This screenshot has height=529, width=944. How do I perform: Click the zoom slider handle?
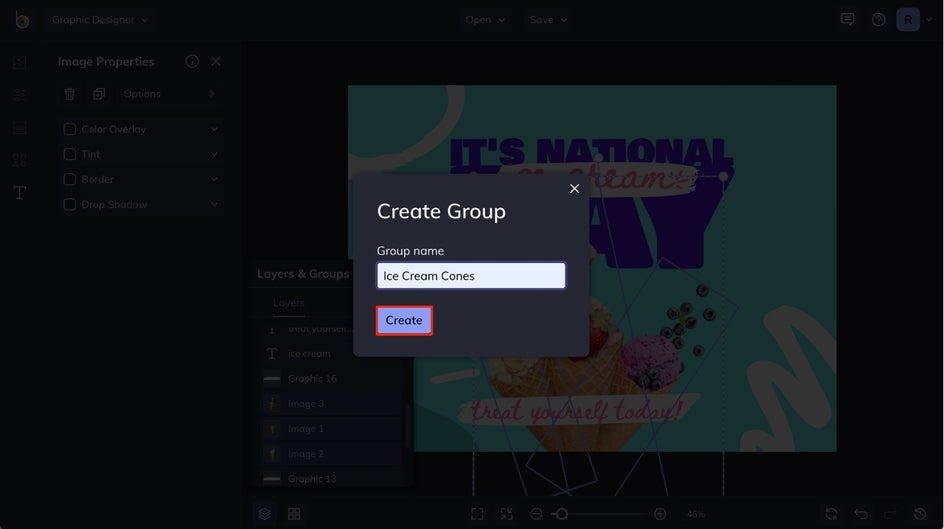(x=561, y=514)
